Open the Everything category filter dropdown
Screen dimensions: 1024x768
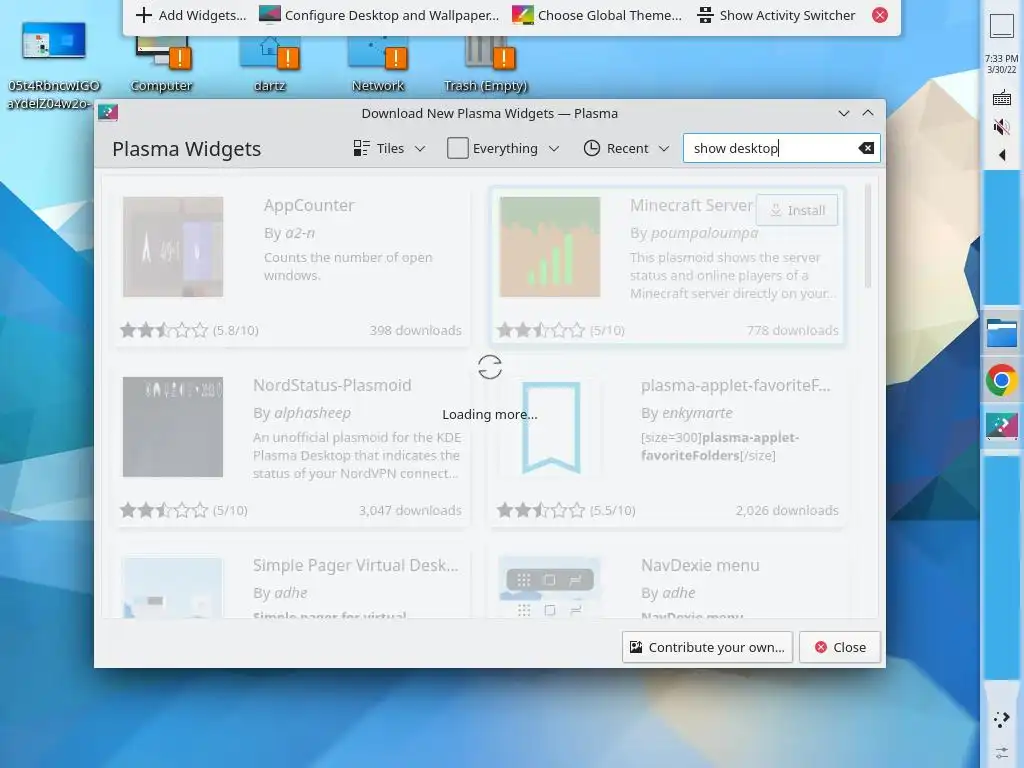click(x=504, y=148)
